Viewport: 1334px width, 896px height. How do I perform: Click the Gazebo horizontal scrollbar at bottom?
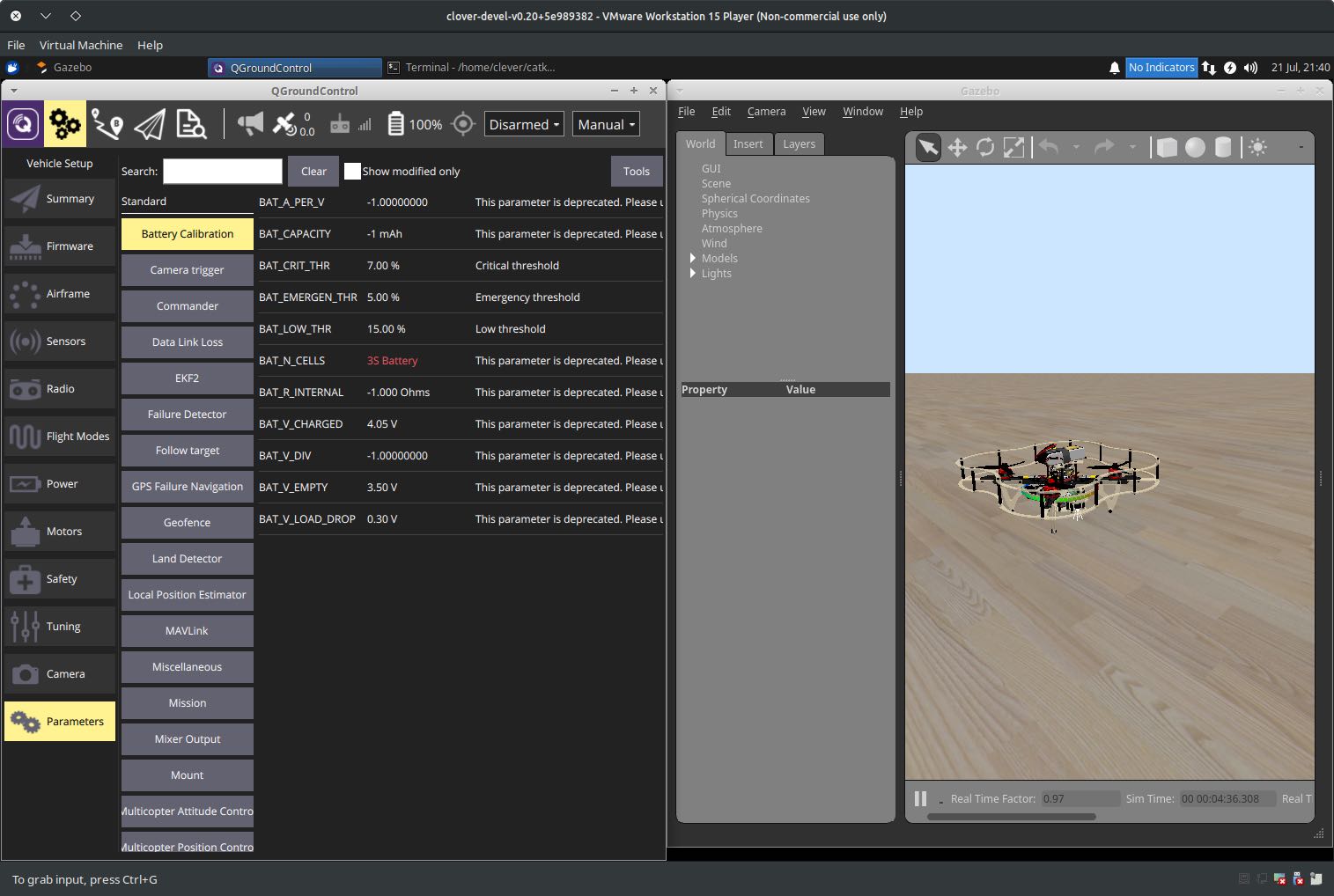tap(1011, 817)
